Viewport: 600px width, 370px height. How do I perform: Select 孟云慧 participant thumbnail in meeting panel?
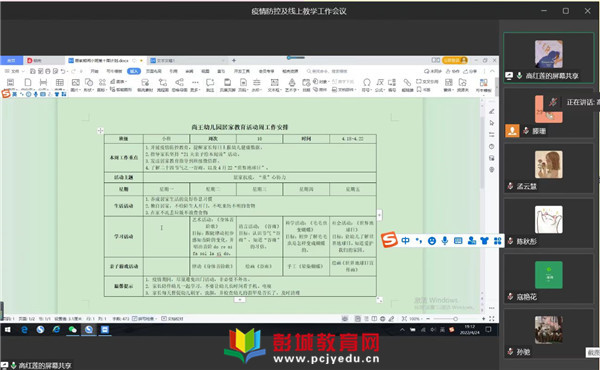pyautogui.click(x=548, y=169)
